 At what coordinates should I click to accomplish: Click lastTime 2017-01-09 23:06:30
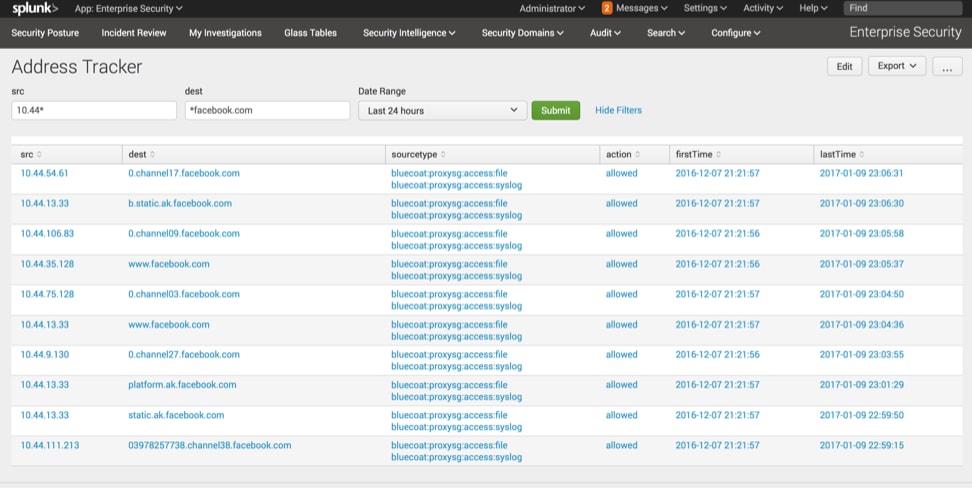[x=862, y=203]
